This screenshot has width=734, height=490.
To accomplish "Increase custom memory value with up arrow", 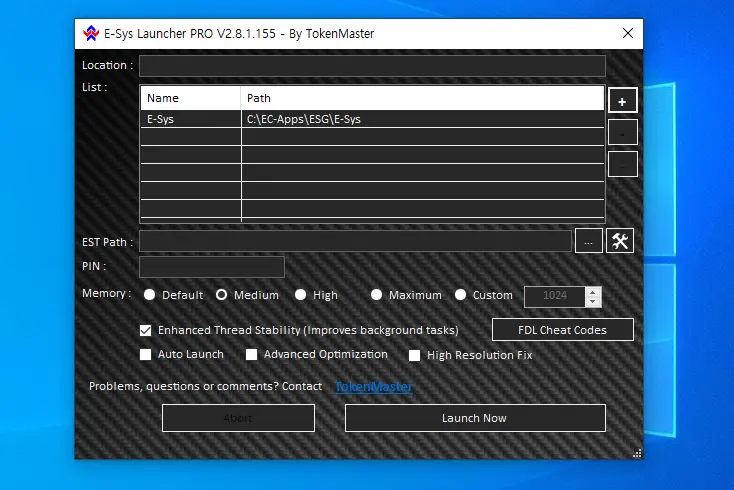I will tap(593, 291).
